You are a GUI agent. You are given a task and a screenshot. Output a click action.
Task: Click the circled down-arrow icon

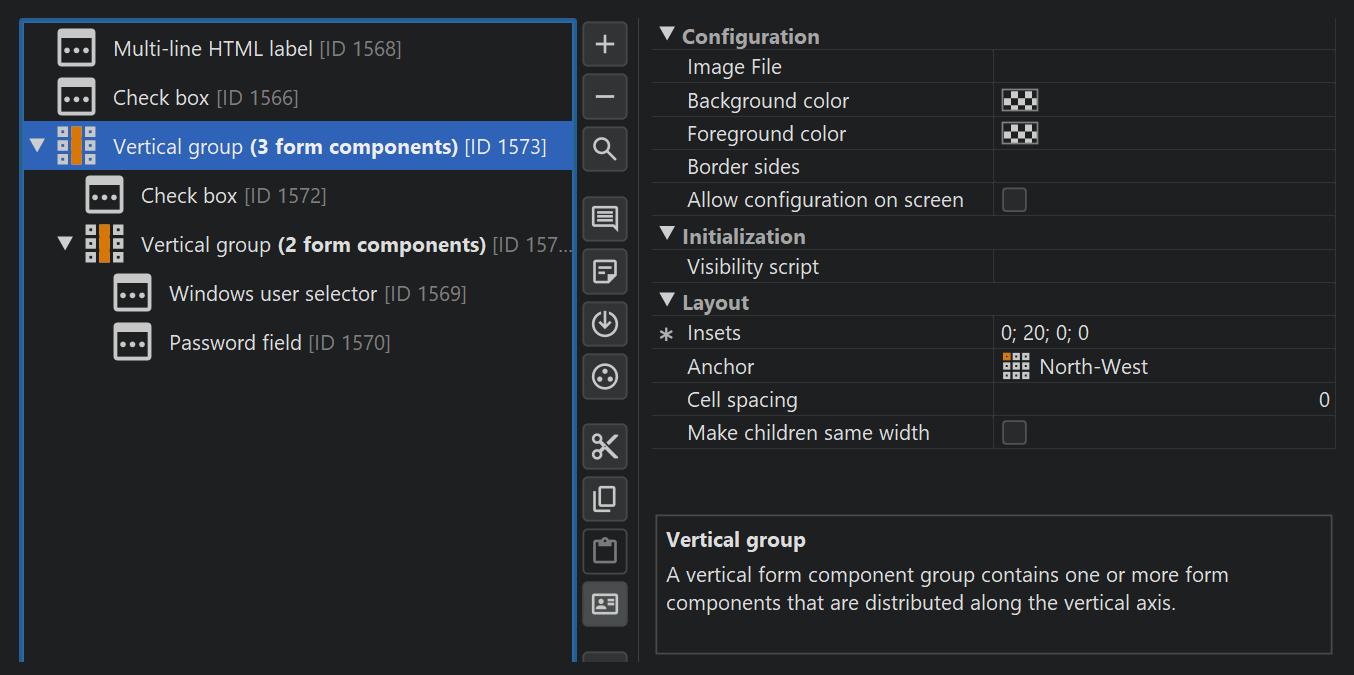coord(605,324)
